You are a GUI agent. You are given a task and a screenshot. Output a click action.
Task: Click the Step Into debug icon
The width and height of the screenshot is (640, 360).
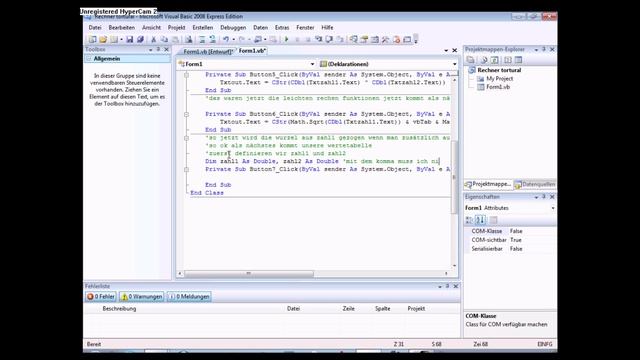point(318,40)
